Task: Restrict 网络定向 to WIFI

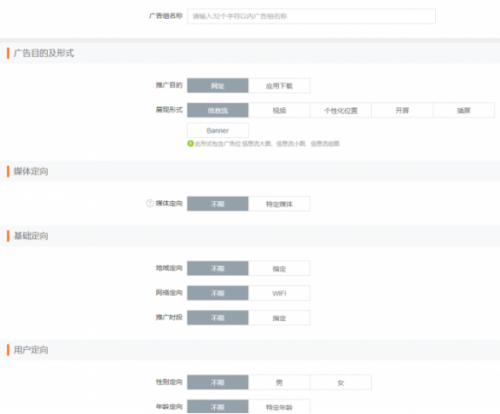Action: pos(279,293)
